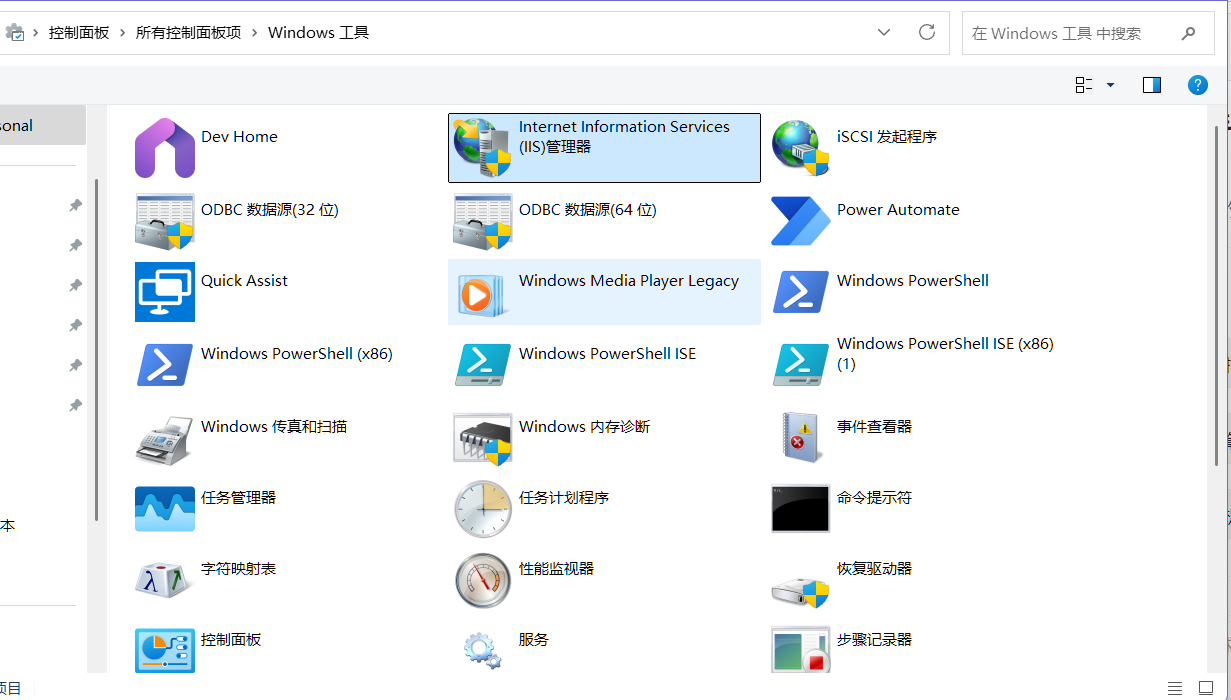The image size is (1231, 700).
Task: Refresh the Windows 工具 folder
Action: [927, 33]
